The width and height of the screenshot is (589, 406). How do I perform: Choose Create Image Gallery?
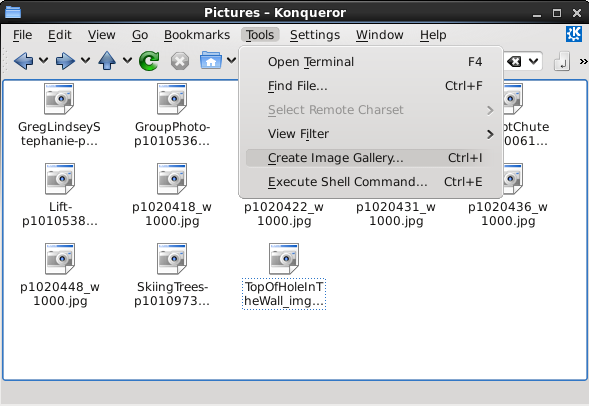coord(370,158)
